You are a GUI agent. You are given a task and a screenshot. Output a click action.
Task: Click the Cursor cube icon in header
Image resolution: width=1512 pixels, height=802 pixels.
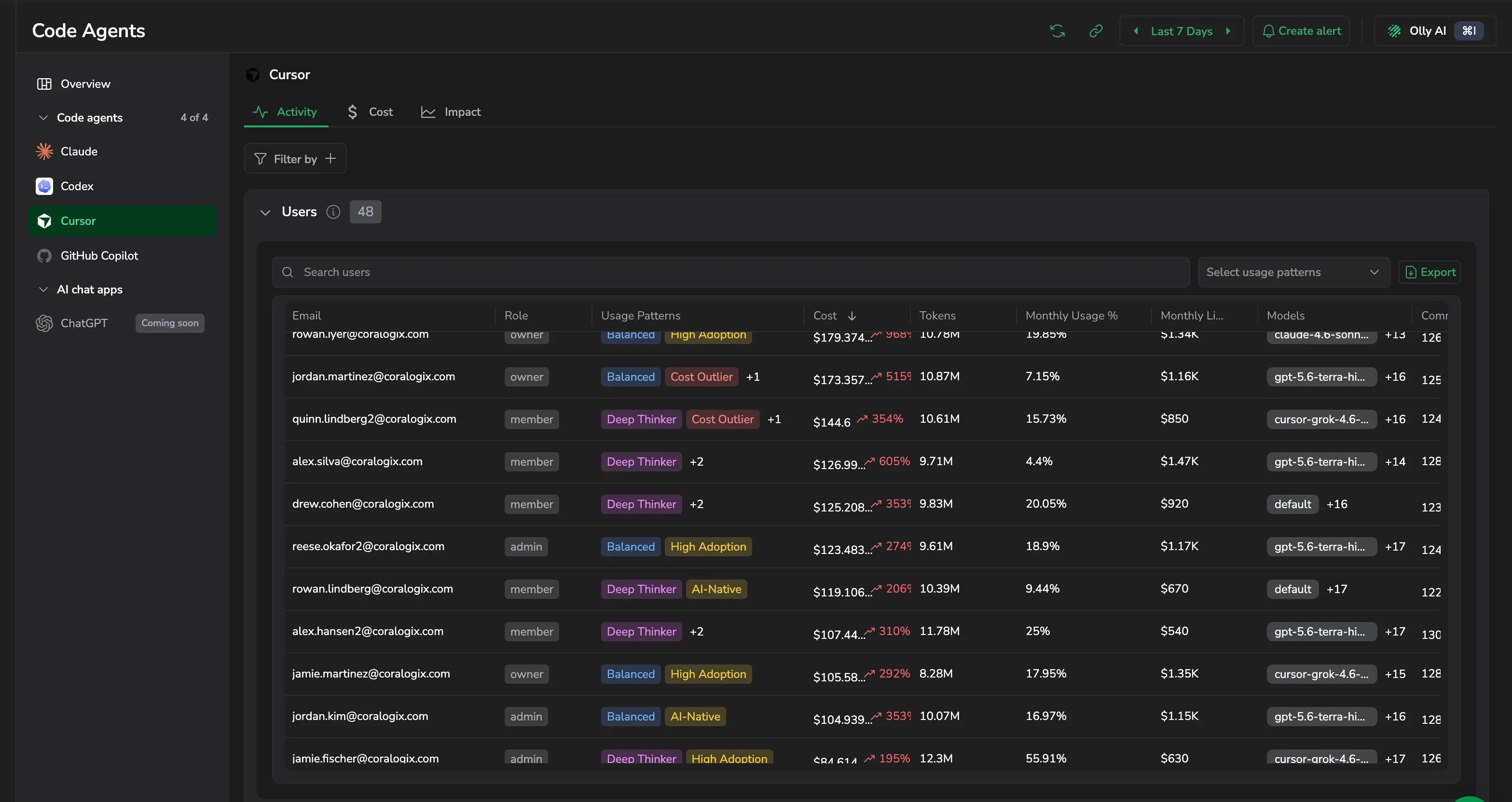[x=253, y=75]
